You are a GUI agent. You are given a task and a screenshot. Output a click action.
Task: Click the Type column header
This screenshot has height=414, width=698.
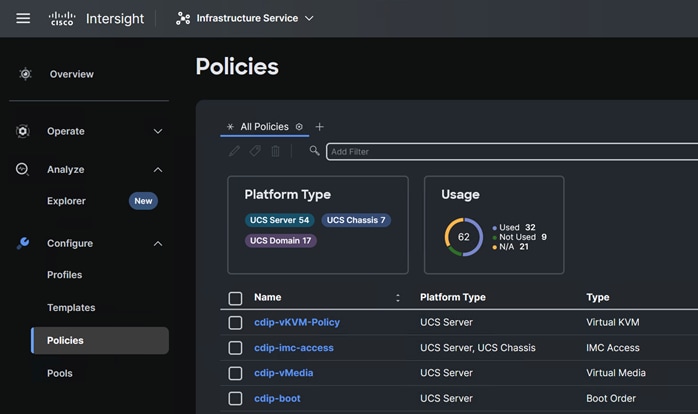coord(597,297)
